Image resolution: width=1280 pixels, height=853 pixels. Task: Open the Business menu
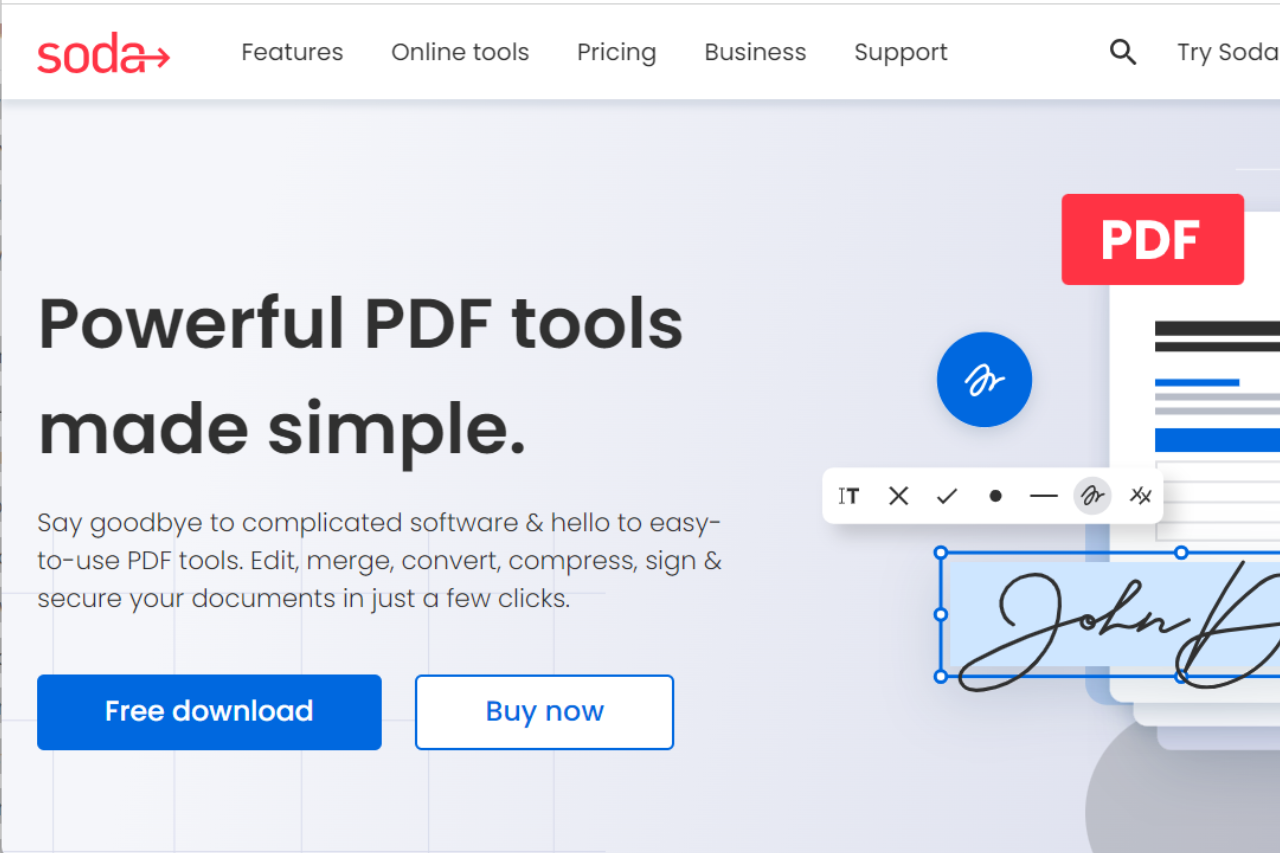point(755,52)
